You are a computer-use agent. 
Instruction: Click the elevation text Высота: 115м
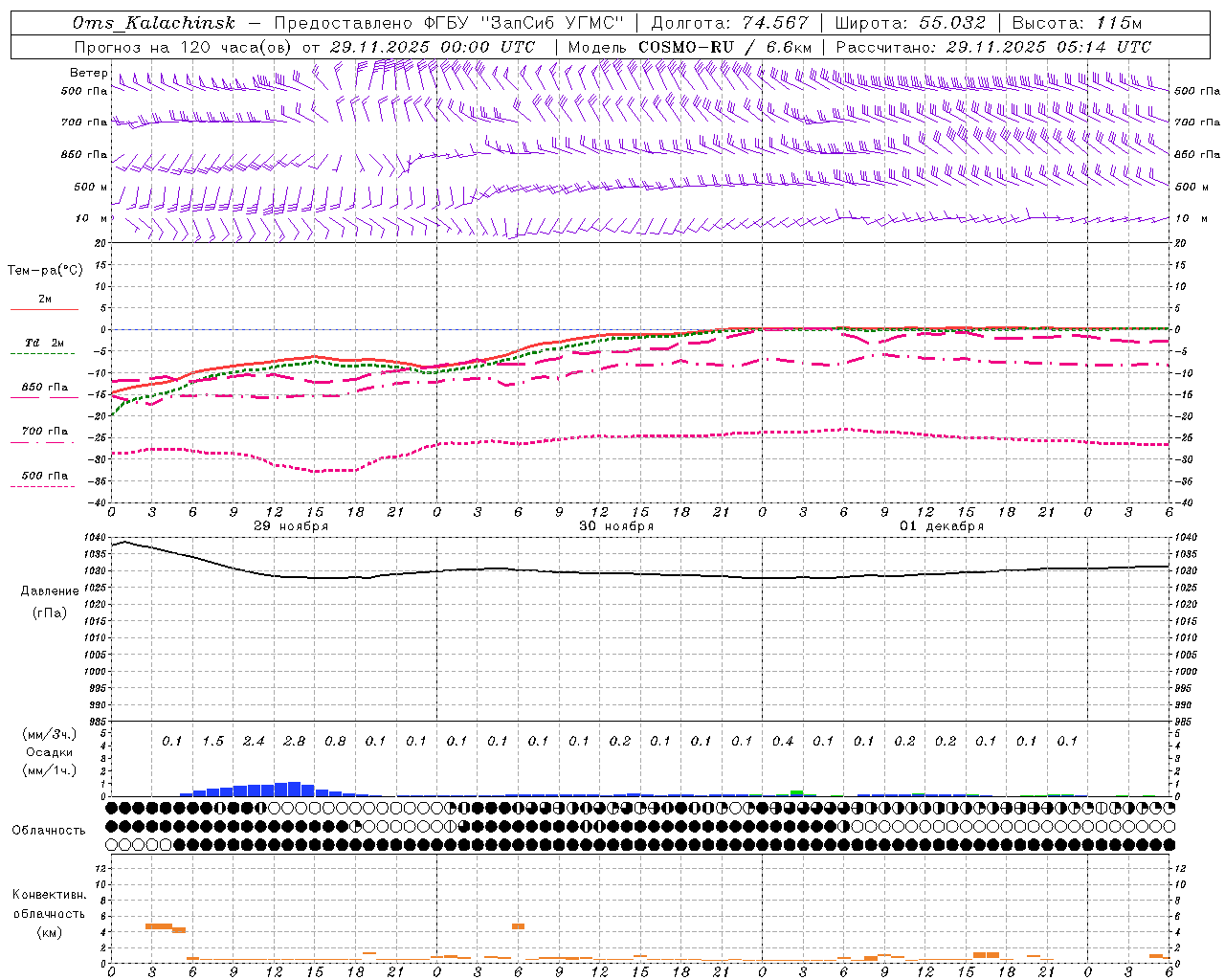tap(1077, 23)
